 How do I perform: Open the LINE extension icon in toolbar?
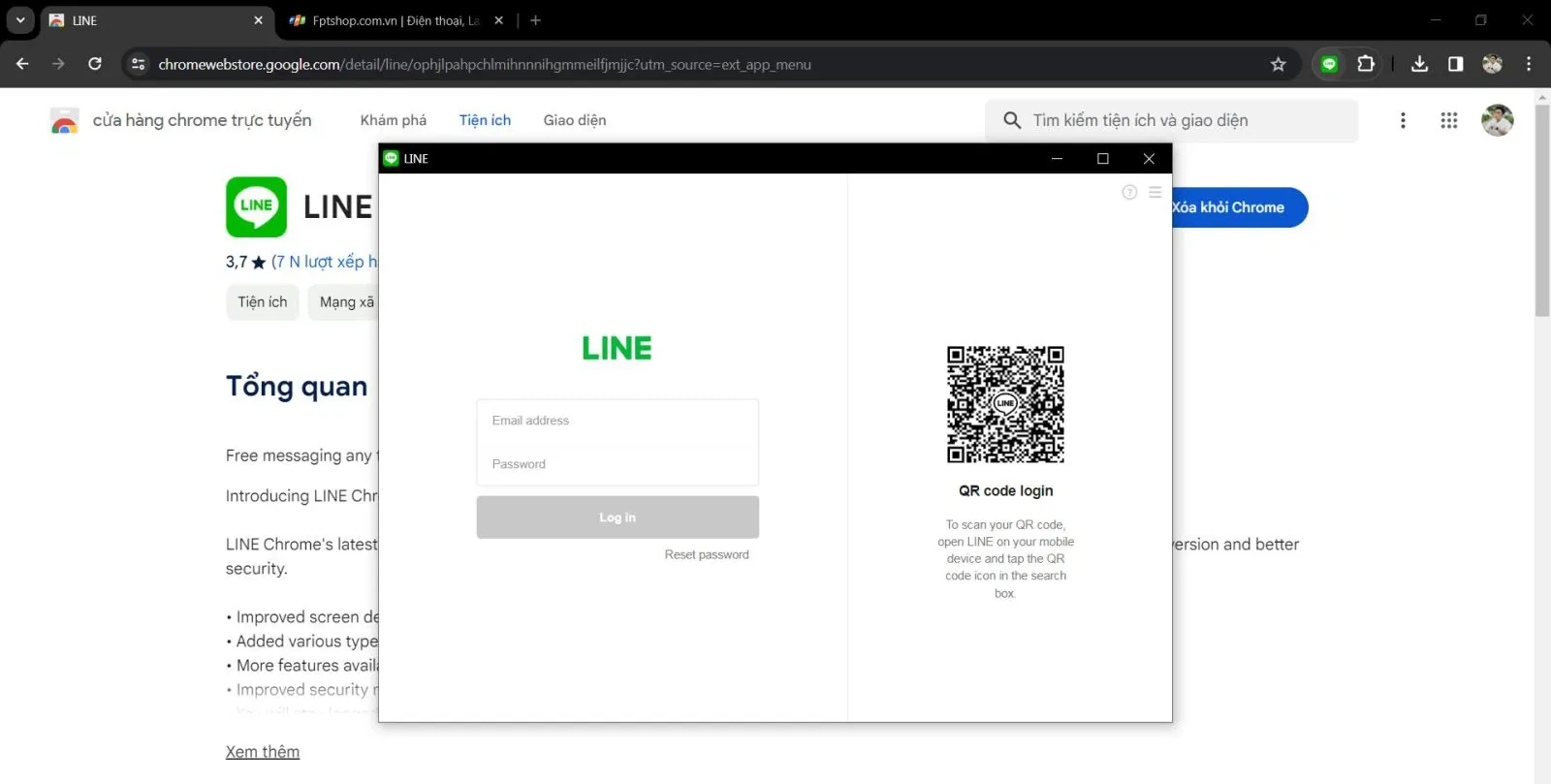tap(1329, 64)
